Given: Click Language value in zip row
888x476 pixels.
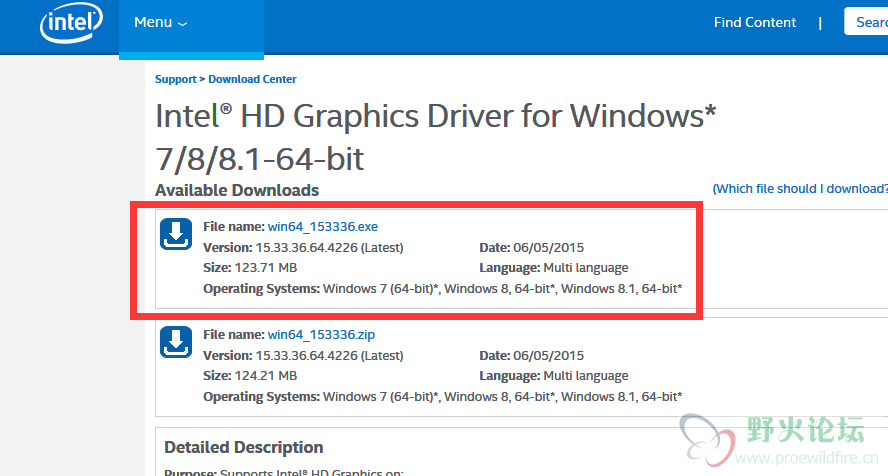Looking at the screenshot, I should pyautogui.click(x=586, y=376).
